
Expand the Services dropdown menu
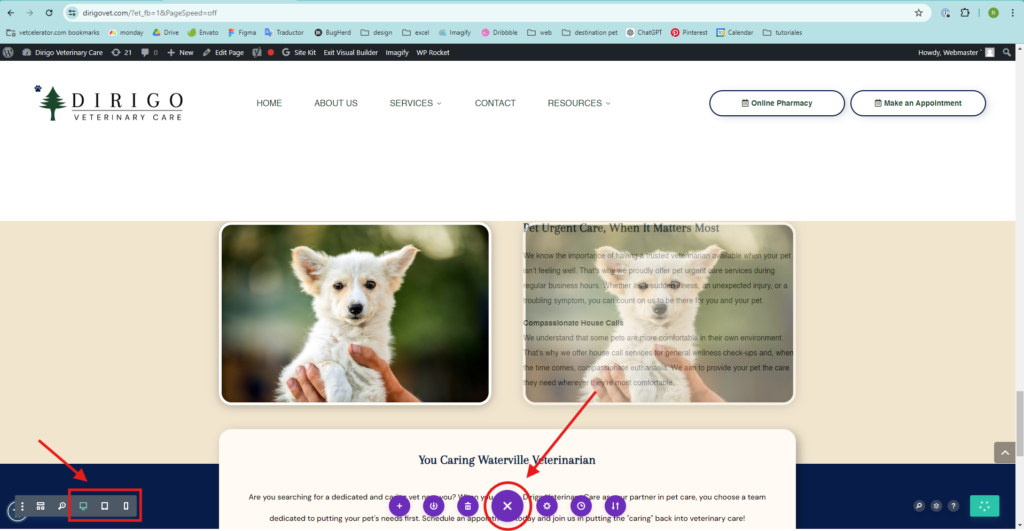click(x=415, y=103)
